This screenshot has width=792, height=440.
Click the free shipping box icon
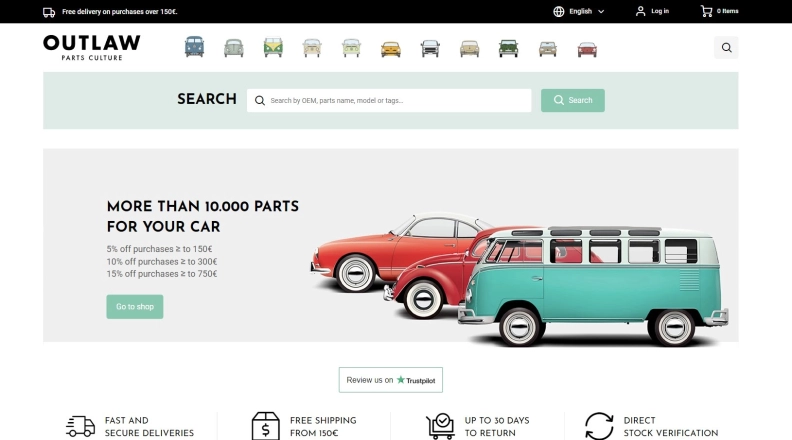266,426
